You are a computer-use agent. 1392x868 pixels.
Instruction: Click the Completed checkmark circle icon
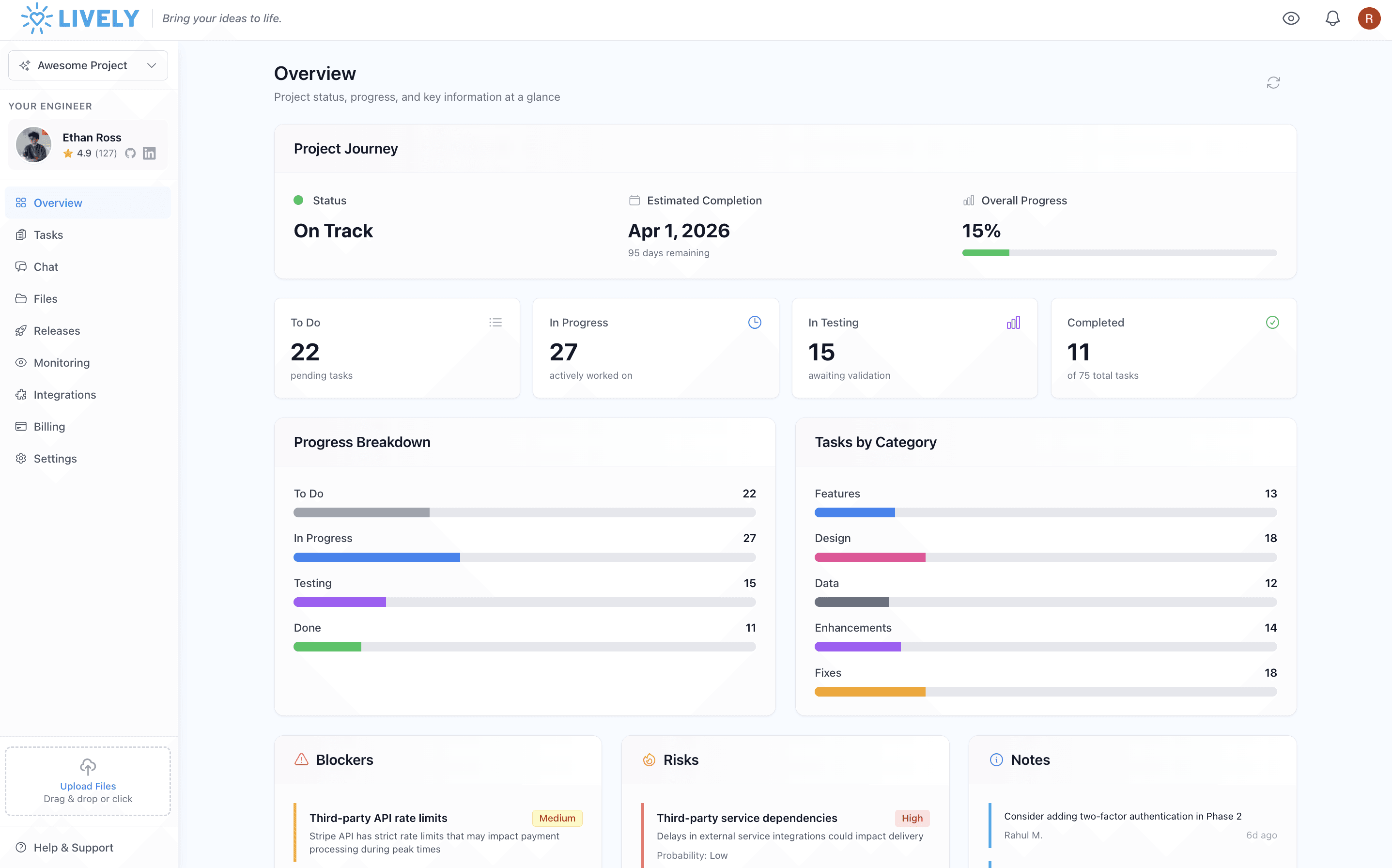pyautogui.click(x=1272, y=323)
